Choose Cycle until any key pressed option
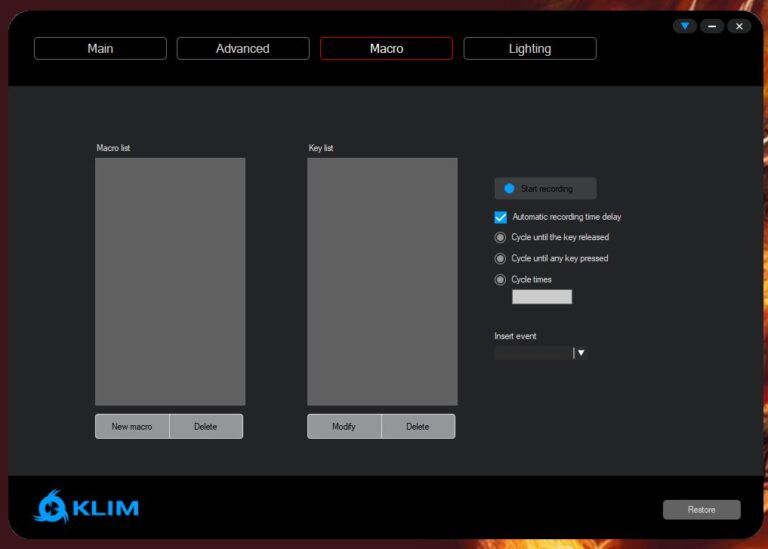This screenshot has height=549, width=768. [501, 259]
